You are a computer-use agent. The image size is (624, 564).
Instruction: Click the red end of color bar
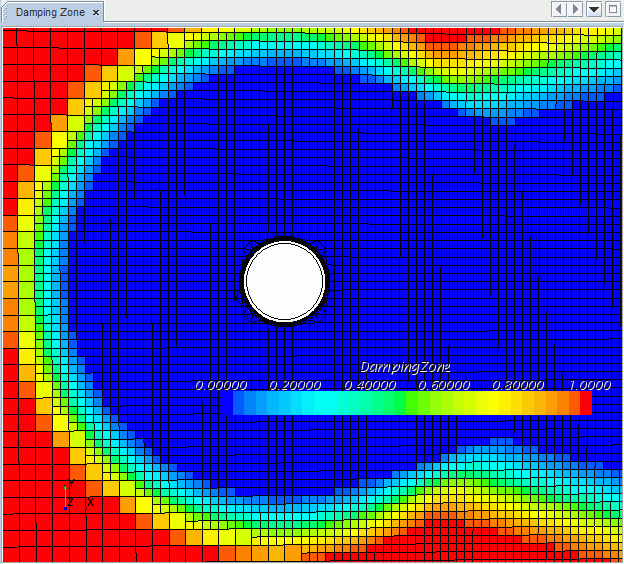pos(586,403)
